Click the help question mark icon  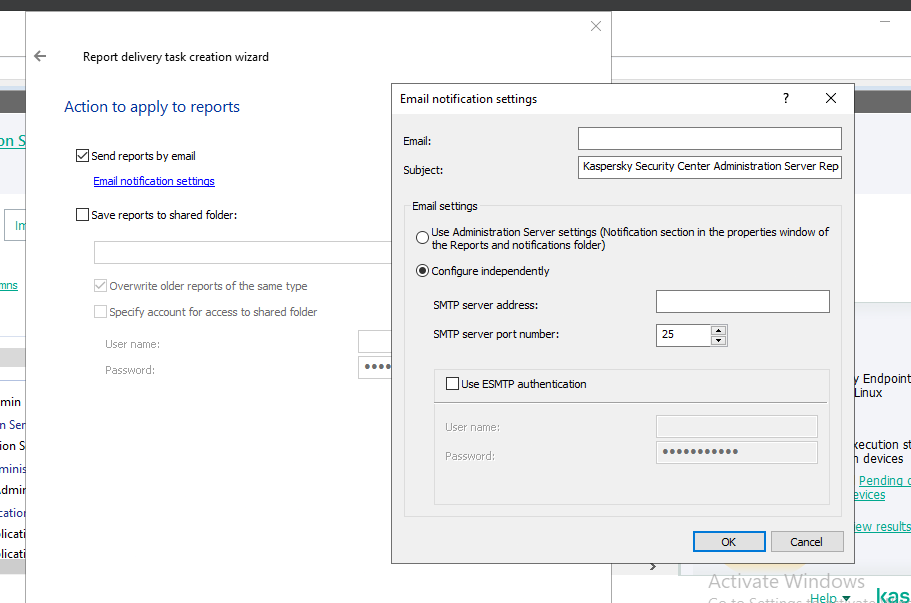(786, 99)
